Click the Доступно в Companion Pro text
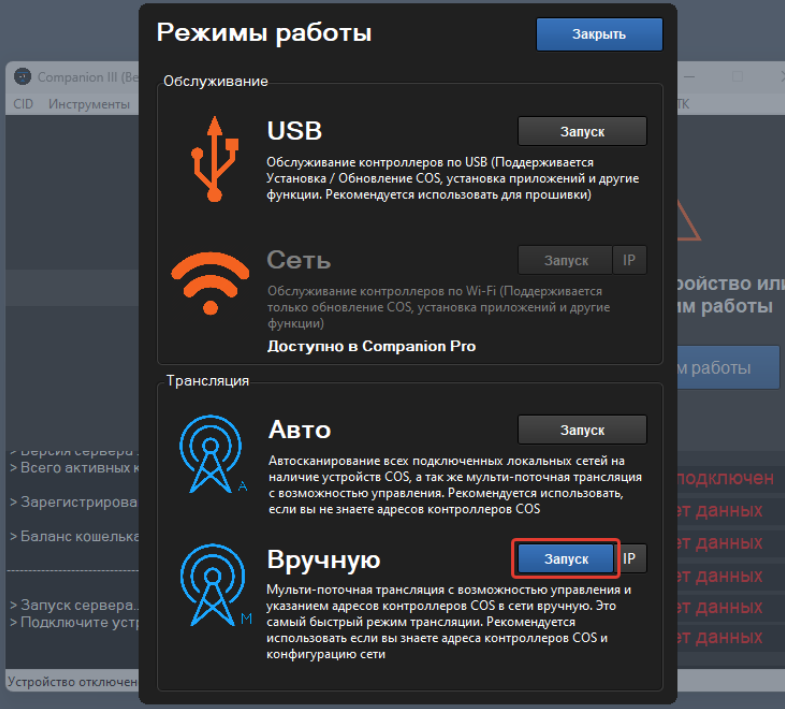The width and height of the screenshot is (785, 709). coord(371,346)
